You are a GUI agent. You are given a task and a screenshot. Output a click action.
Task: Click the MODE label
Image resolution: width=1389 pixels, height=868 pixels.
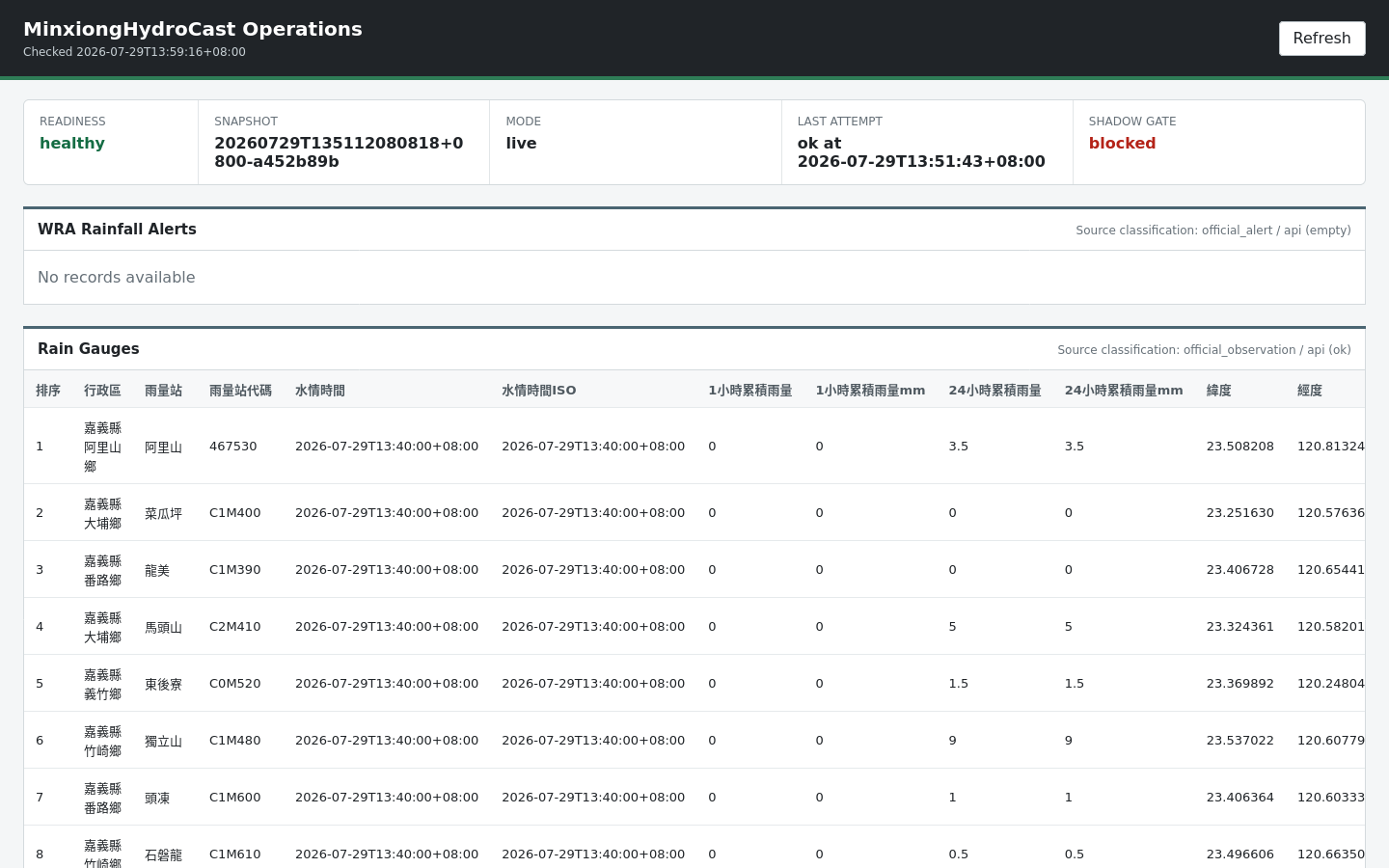coord(523,122)
